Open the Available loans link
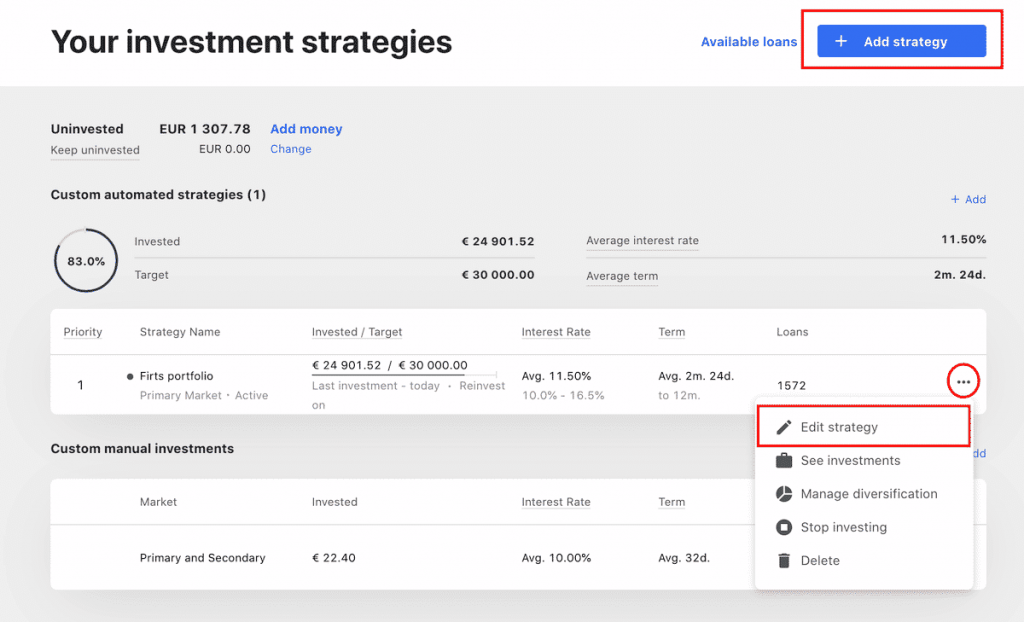Image resolution: width=1024 pixels, height=622 pixels. point(749,42)
